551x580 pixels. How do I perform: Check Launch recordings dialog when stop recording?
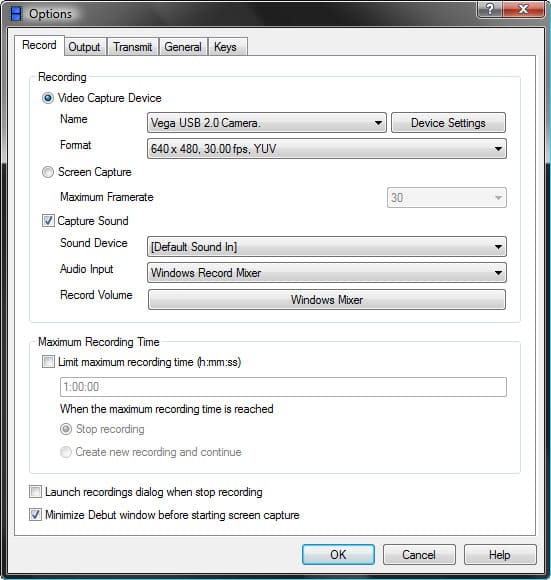pos(36,492)
